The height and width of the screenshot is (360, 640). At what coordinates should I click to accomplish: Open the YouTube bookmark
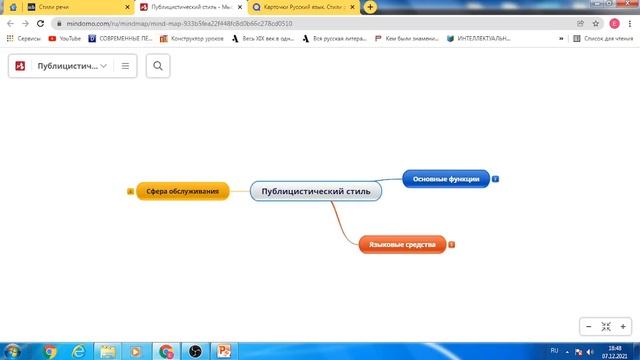pyautogui.click(x=64, y=38)
